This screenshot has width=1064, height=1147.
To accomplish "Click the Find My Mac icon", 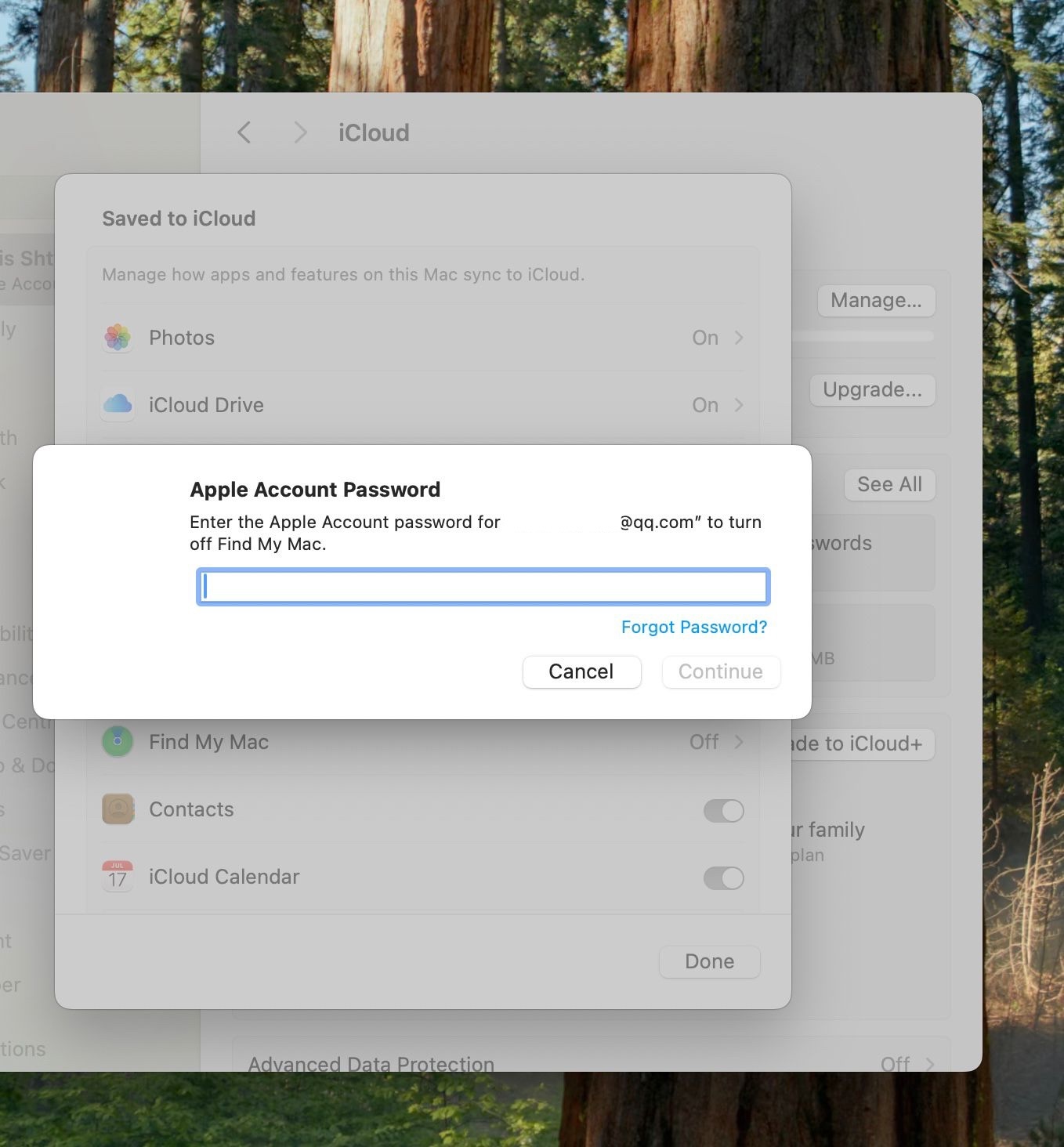I will [118, 741].
